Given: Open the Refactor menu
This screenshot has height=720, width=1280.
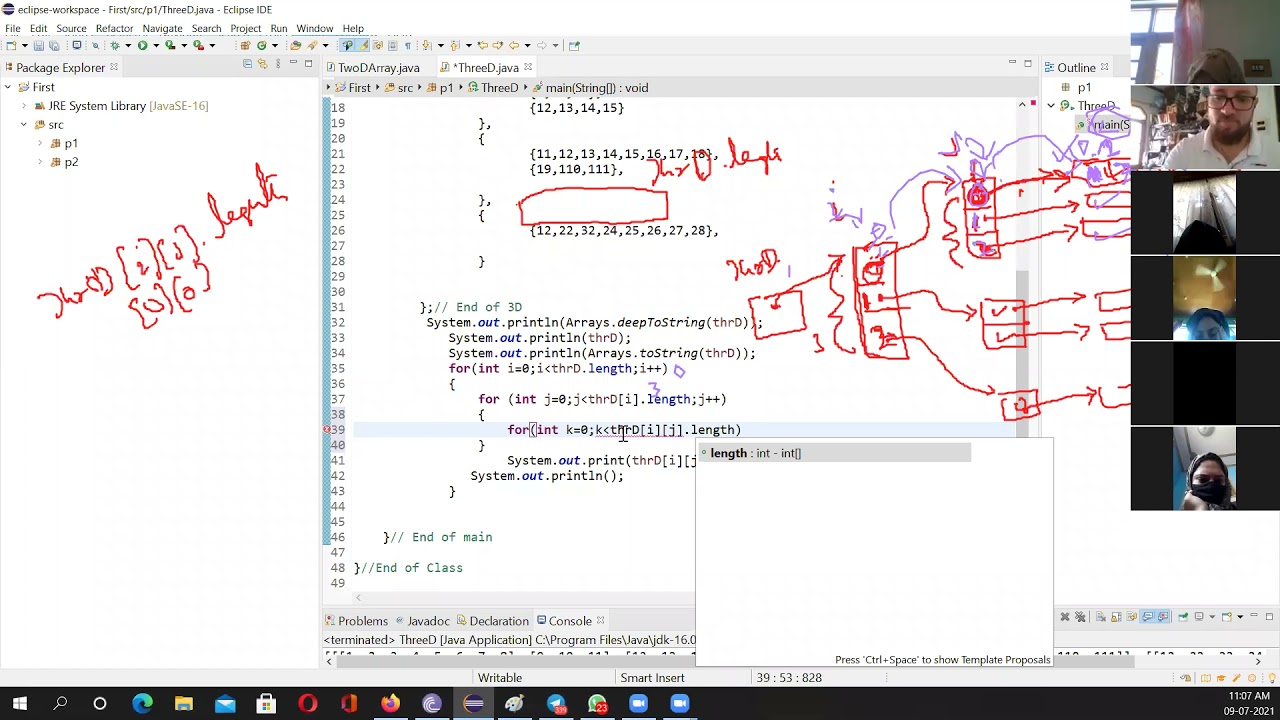Looking at the screenshot, I should coord(114,28).
